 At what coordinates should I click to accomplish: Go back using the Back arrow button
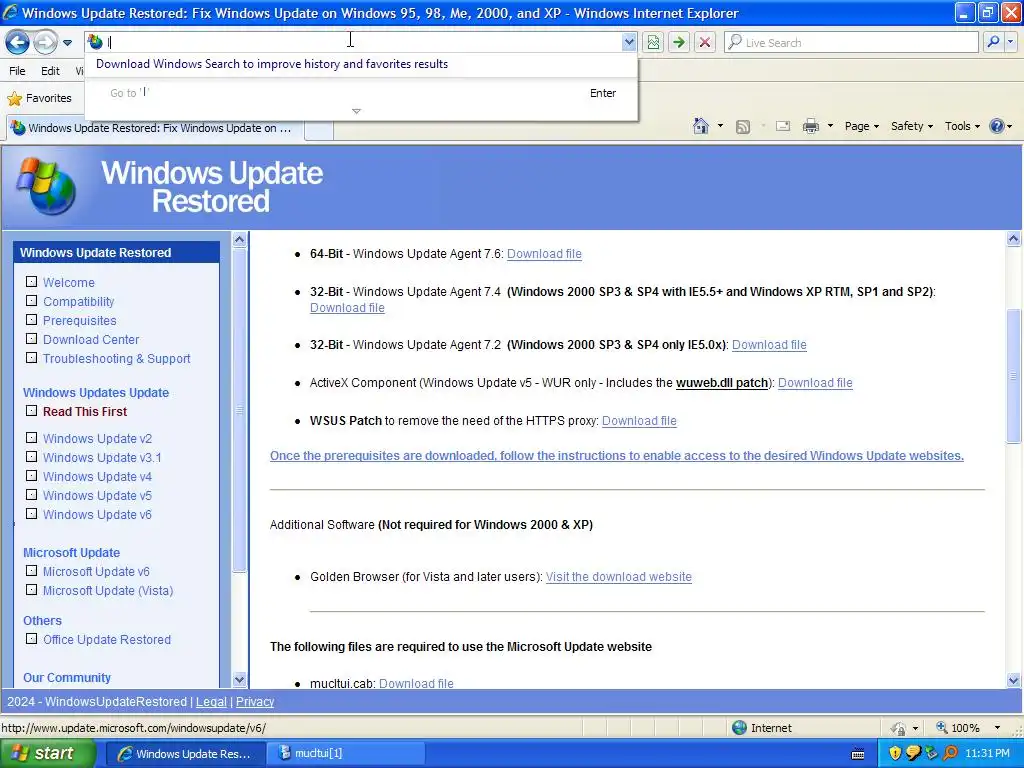[18, 42]
